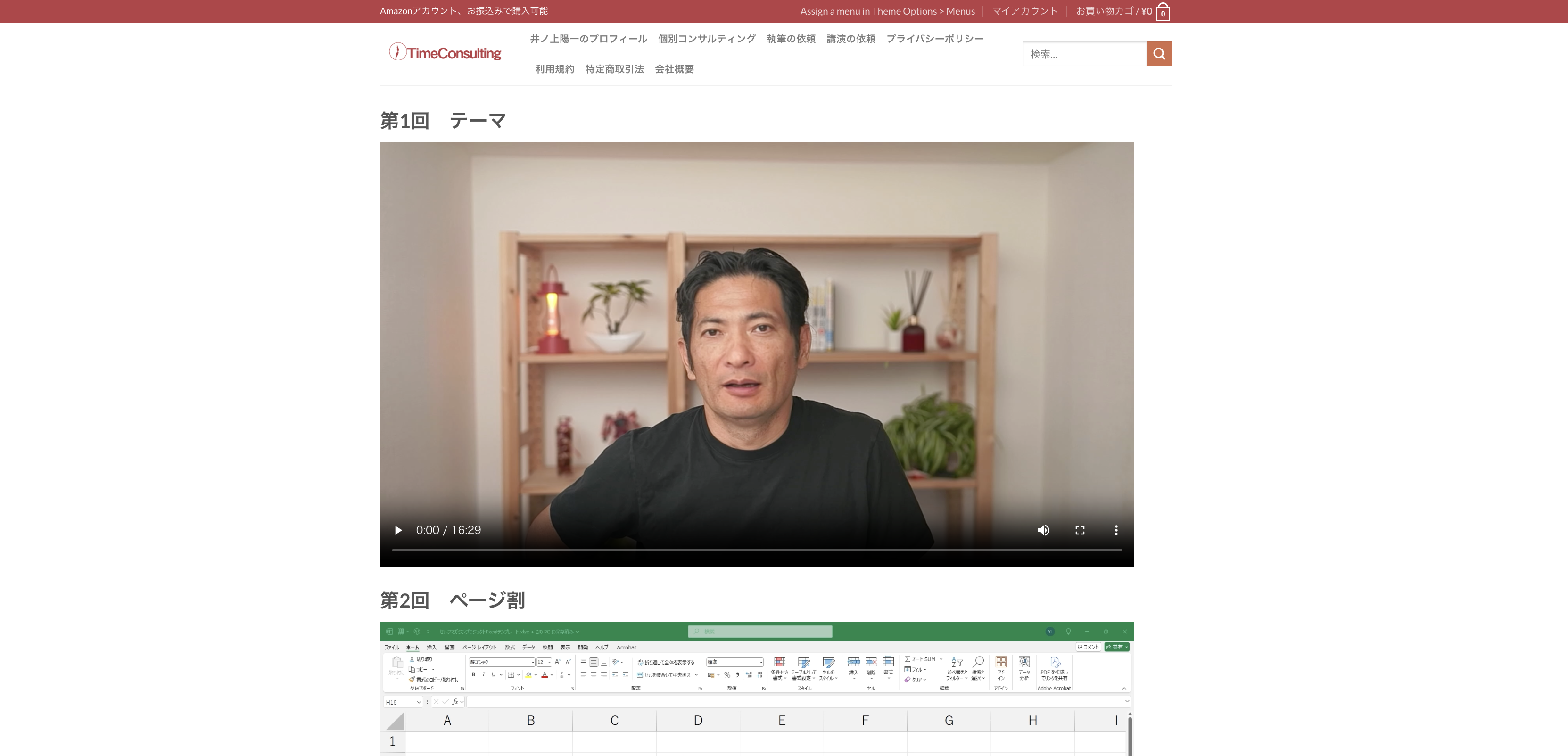1568x756 pixels.
Task: Toggle fullscreen mode on the video player
Action: [1080, 530]
